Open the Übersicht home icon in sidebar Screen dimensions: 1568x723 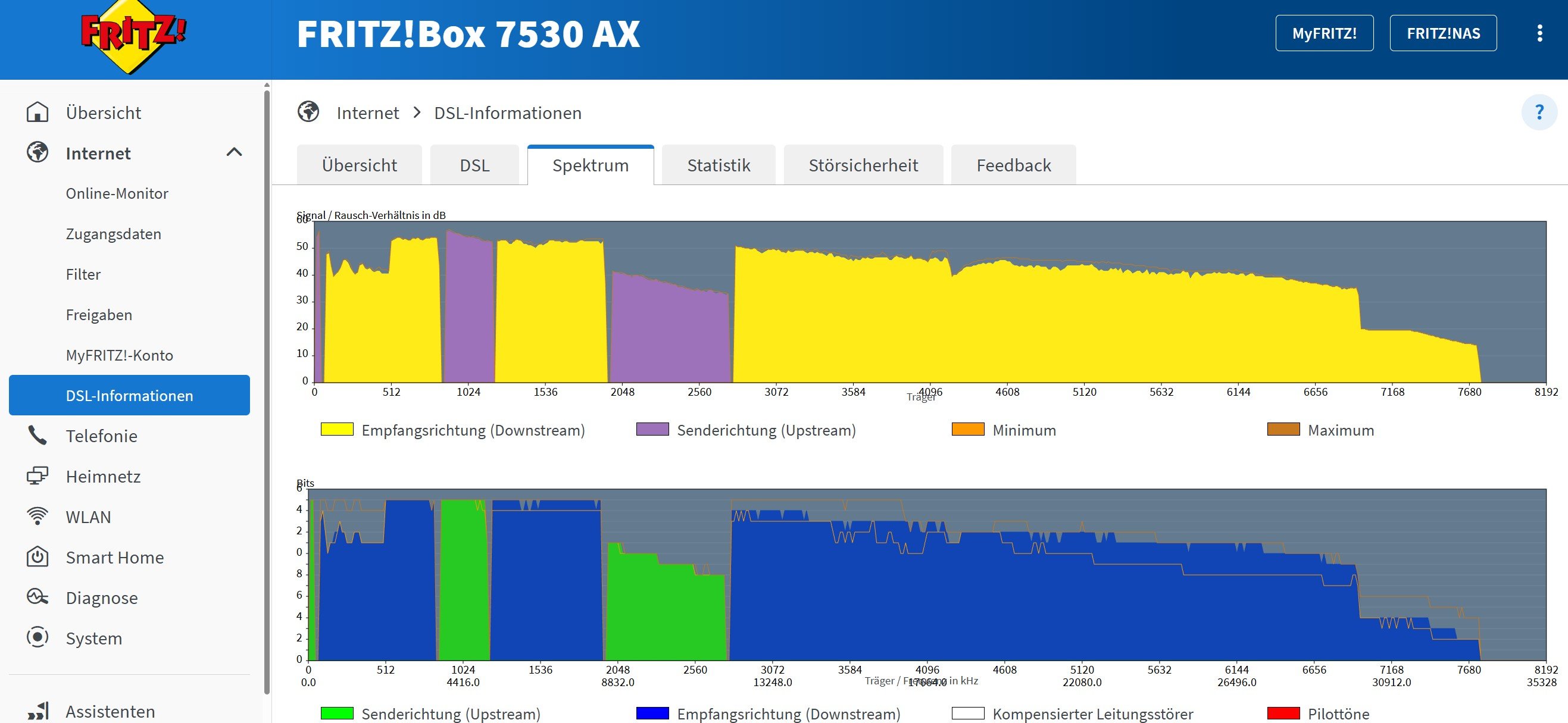click(37, 112)
